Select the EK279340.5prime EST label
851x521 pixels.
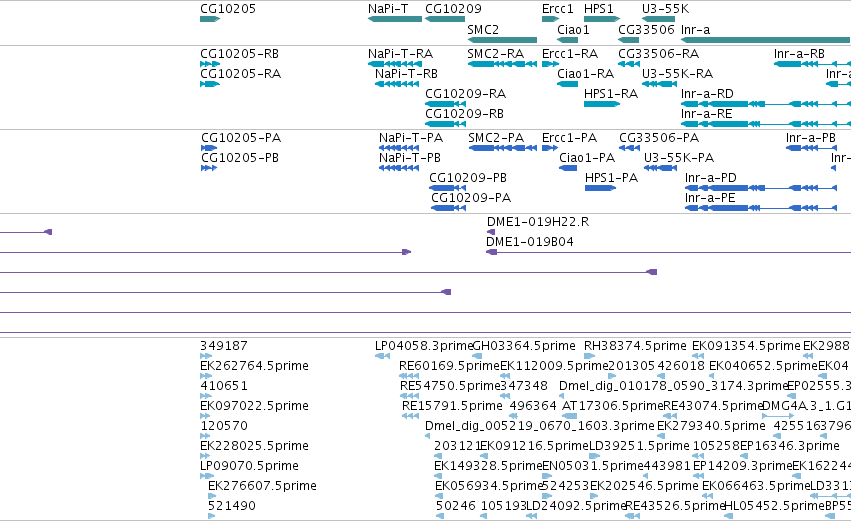pos(712,426)
